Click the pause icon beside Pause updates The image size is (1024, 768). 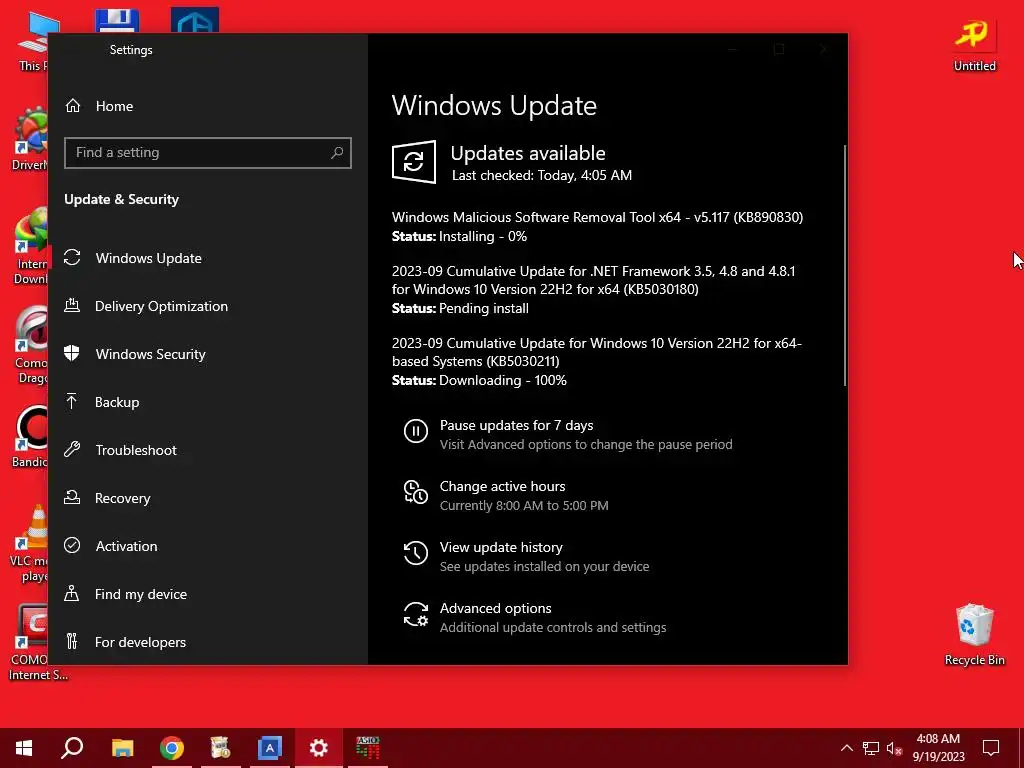(415, 431)
